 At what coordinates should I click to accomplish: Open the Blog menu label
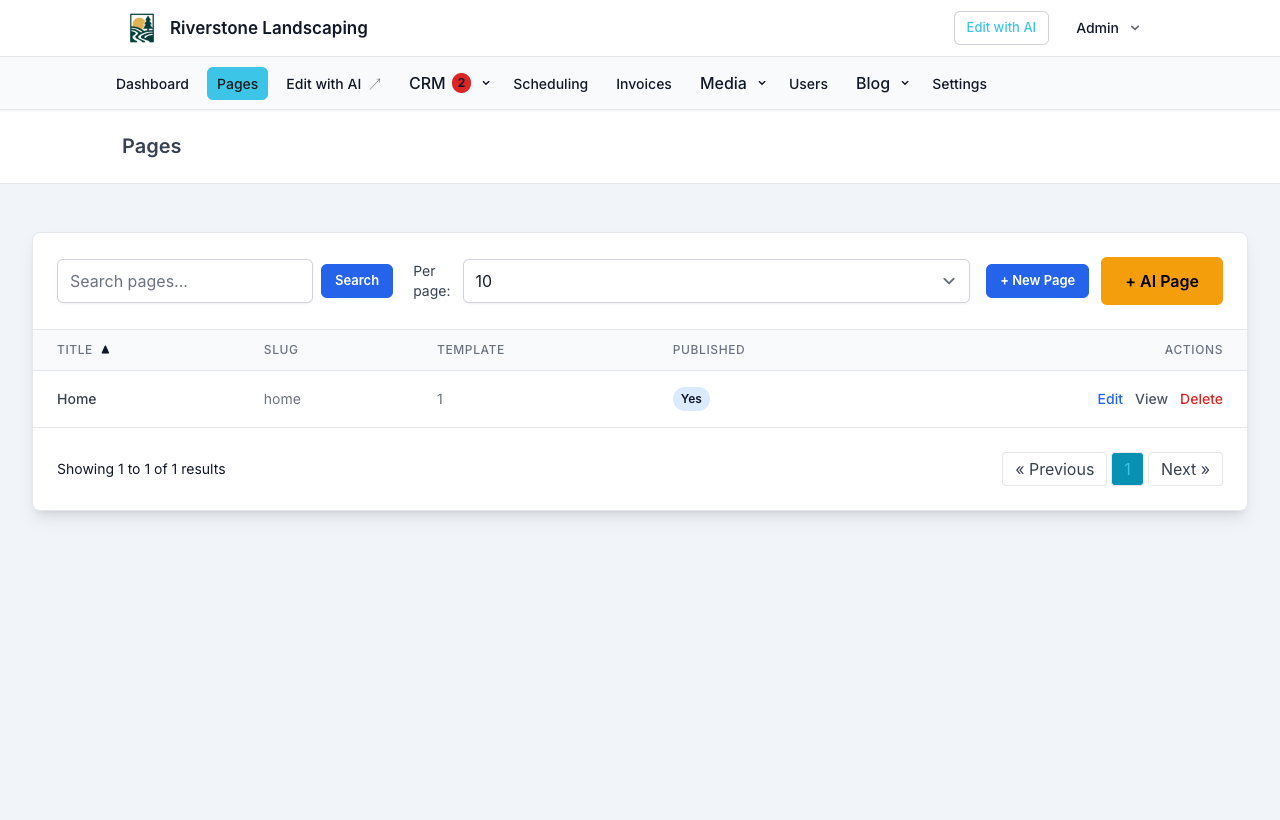[x=873, y=83]
